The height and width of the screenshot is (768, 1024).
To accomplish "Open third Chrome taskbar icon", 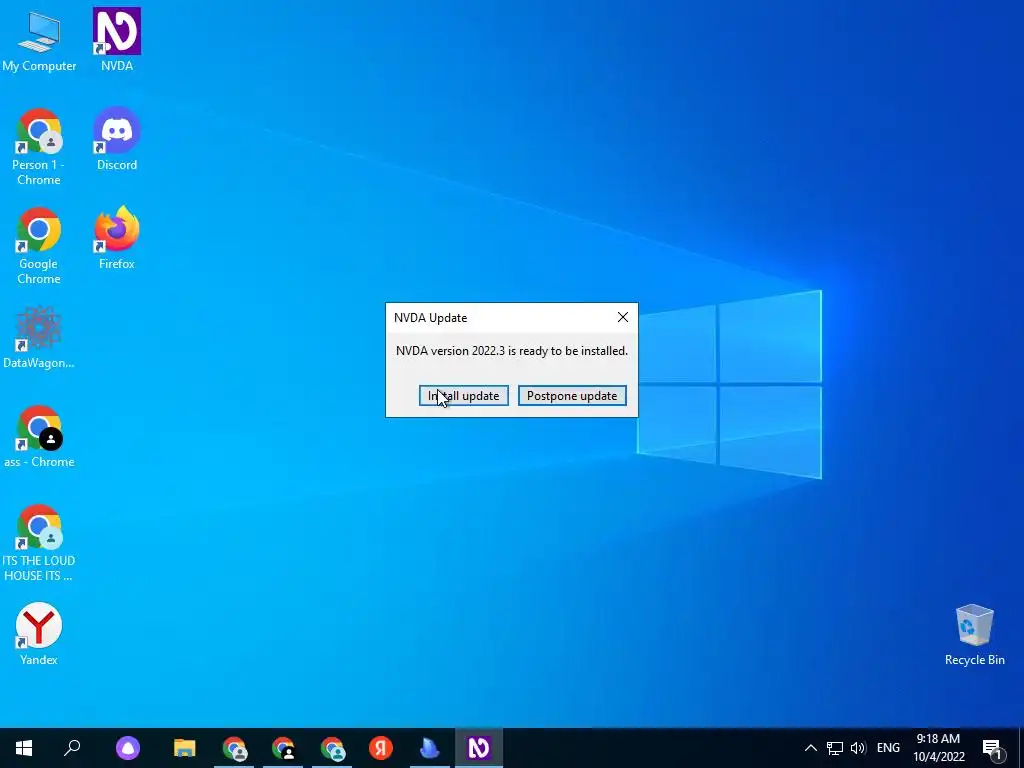I will [x=332, y=748].
